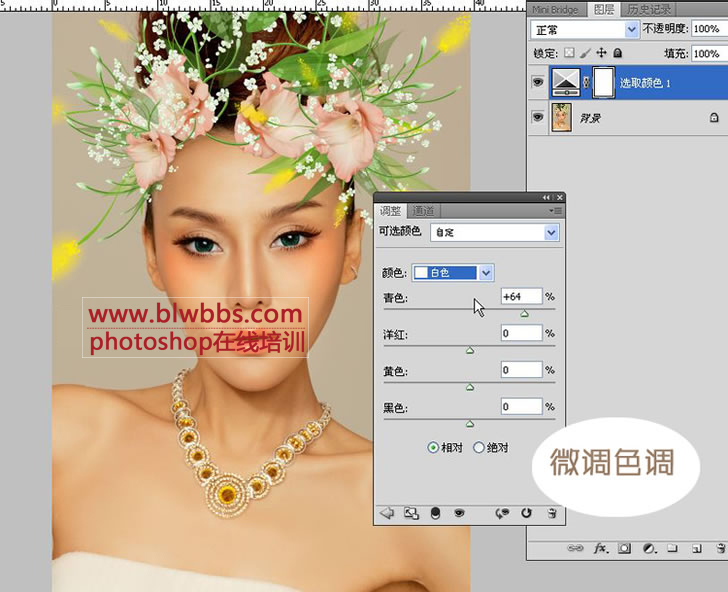Open the fx layer style menu
The height and width of the screenshot is (592, 728).
(x=601, y=549)
